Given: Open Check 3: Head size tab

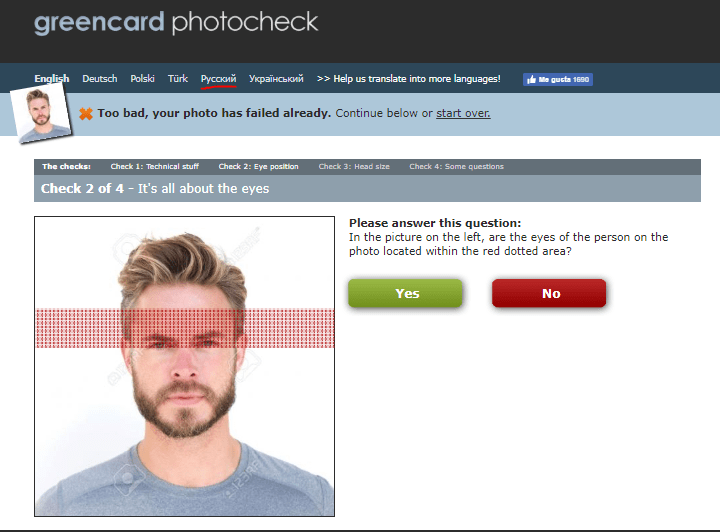Looking at the screenshot, I should point(354,167).
